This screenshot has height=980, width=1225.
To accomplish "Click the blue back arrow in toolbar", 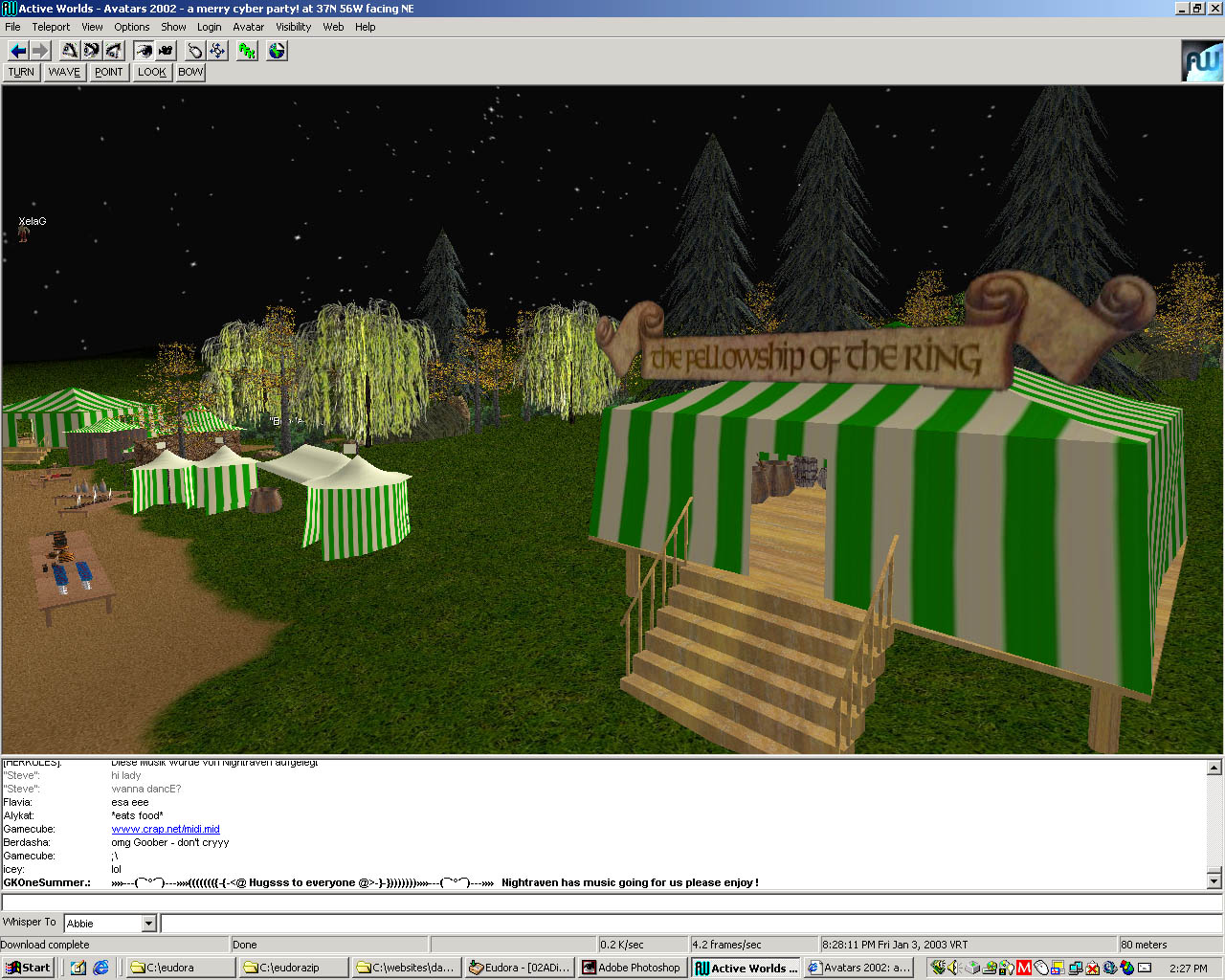I will (x=17, y=51).
